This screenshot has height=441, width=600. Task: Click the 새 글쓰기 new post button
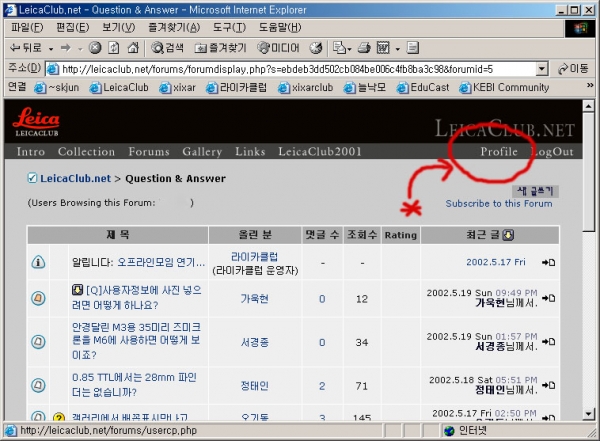[535, 191]
